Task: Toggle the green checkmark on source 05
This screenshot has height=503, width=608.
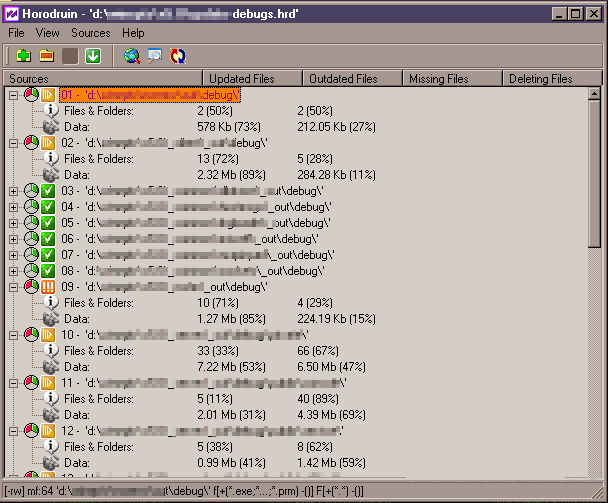Action: coord(48,223)
